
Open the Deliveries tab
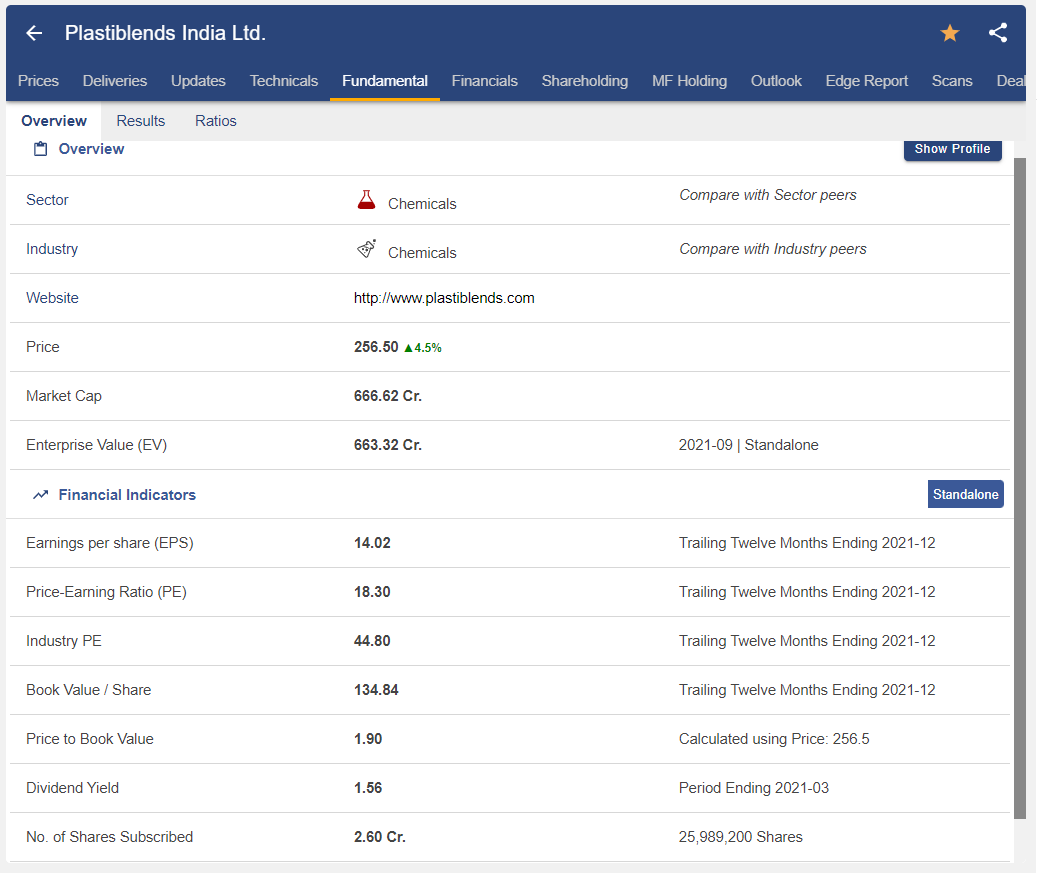coord(114,81)
